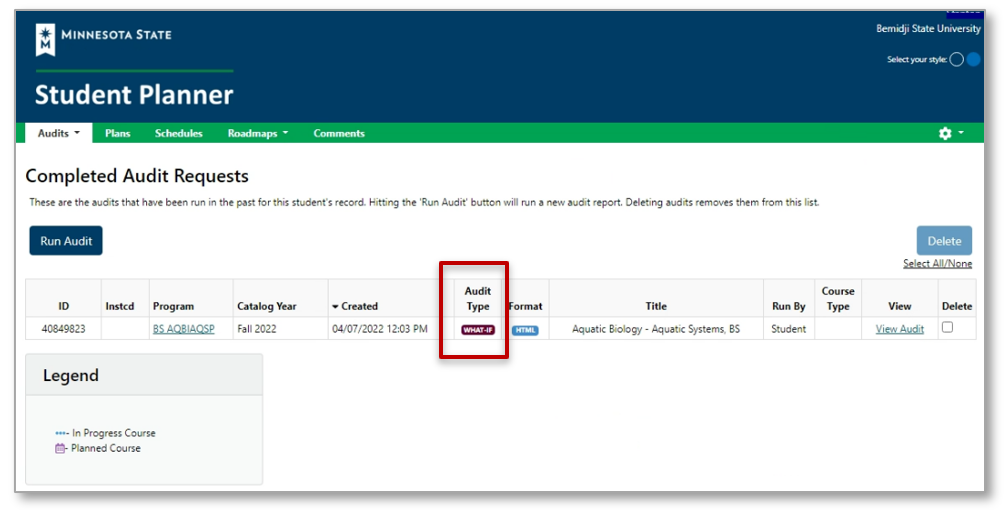
Task: Open the View Audit link
Action: (x=900, y=329)
